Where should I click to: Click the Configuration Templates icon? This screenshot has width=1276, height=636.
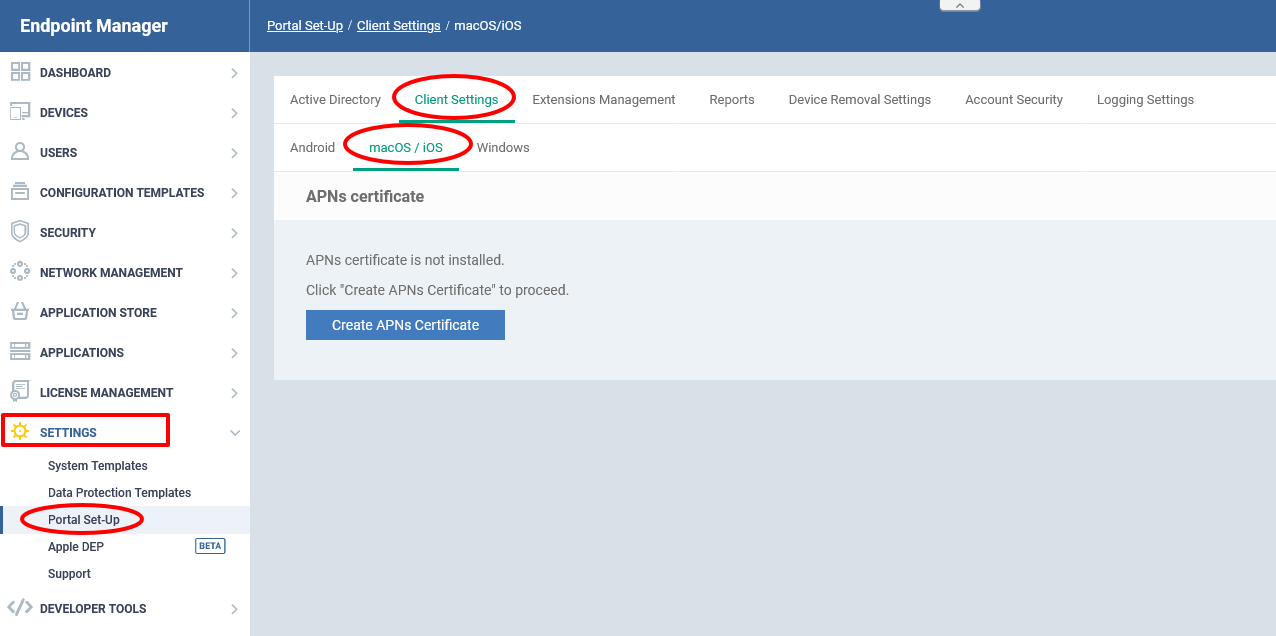pyautogui.click(x=20, y=192)
